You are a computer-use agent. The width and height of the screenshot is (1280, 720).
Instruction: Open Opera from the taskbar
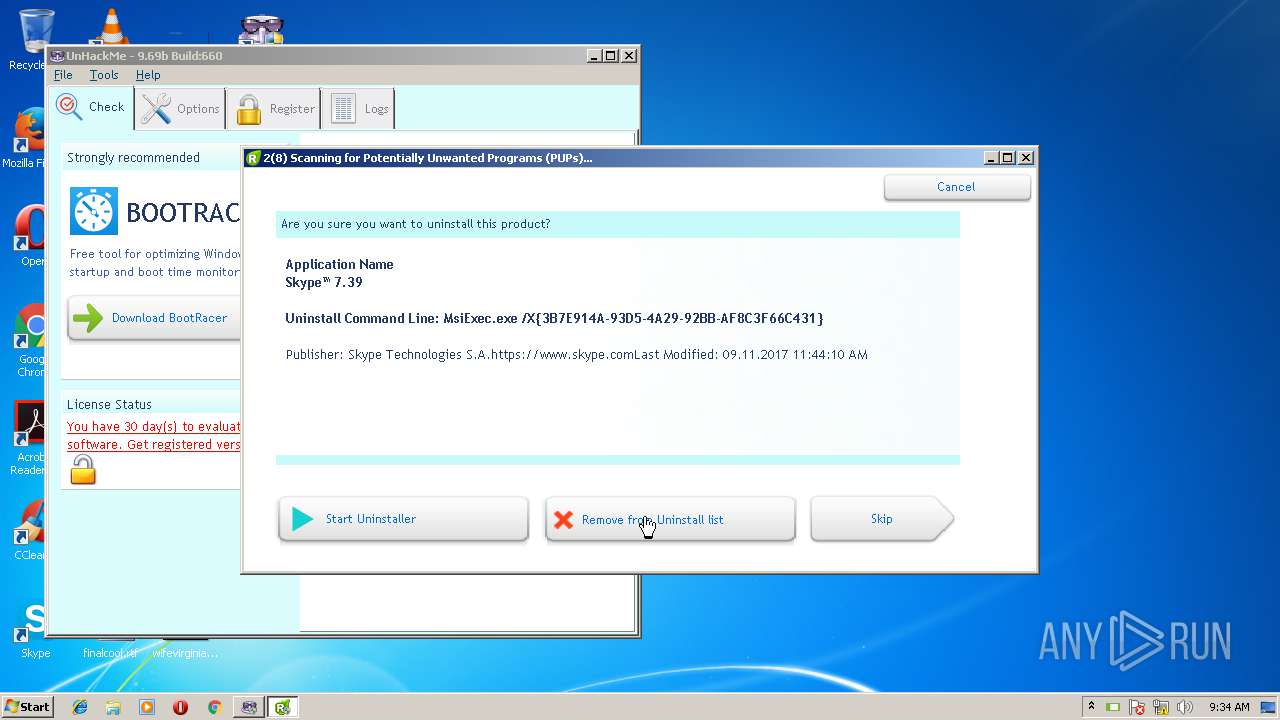click(180, 707)
